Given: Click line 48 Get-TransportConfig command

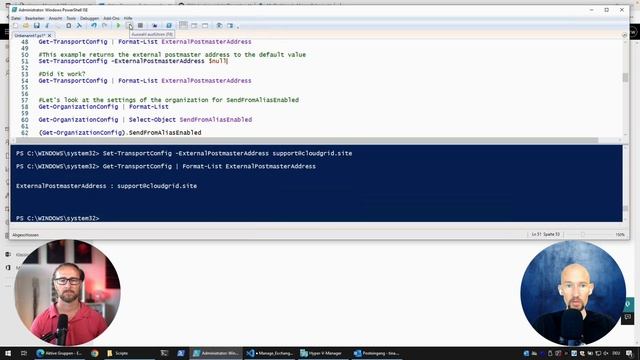Looking at the screenshot, I should click(145, 42).
